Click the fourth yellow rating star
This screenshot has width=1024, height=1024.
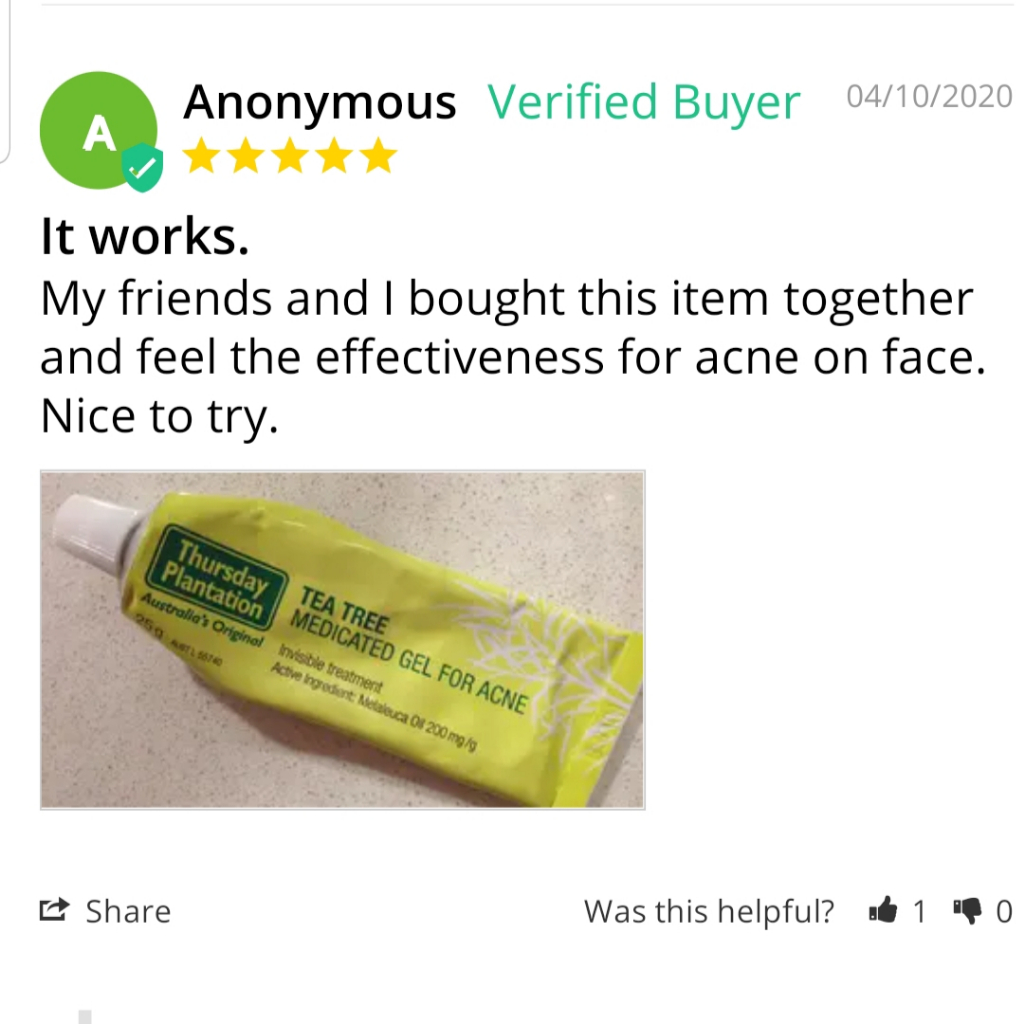click(x=334, y=155)
